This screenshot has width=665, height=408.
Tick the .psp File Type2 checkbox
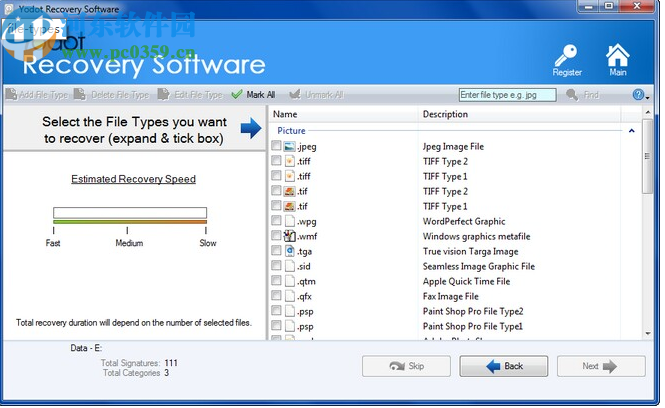tap(276, 310)
